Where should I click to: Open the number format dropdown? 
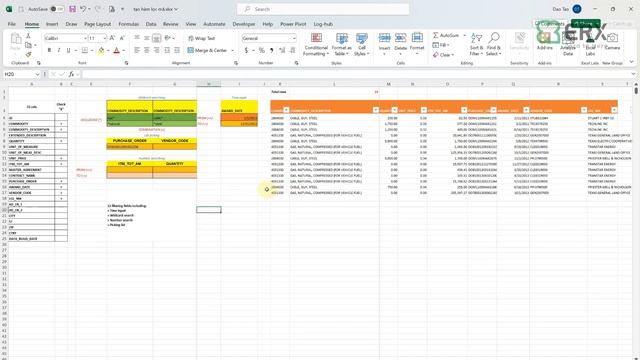tap(294, 38)
